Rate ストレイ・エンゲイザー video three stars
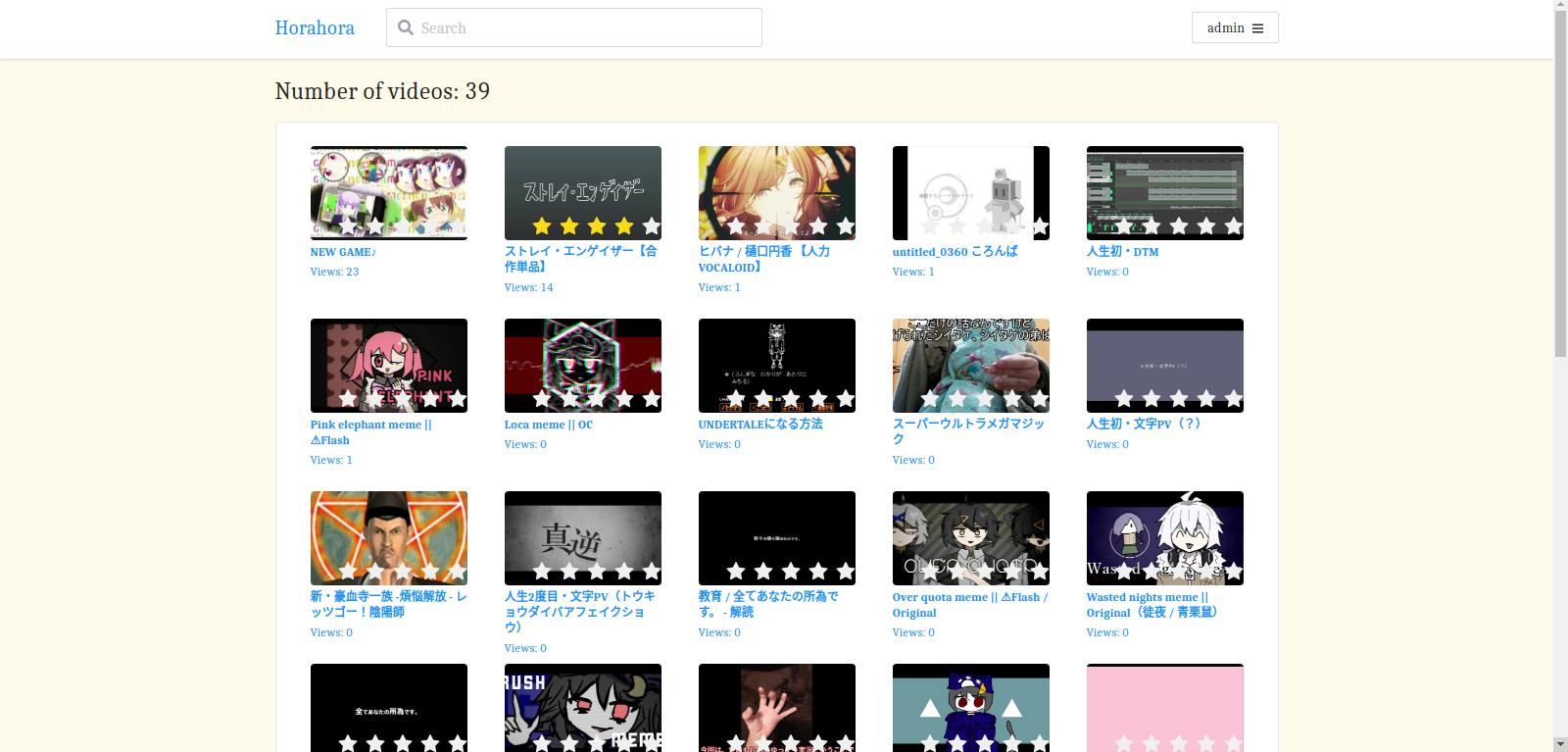Screen dimensions: 1568x752 click(x=597, y=226)
